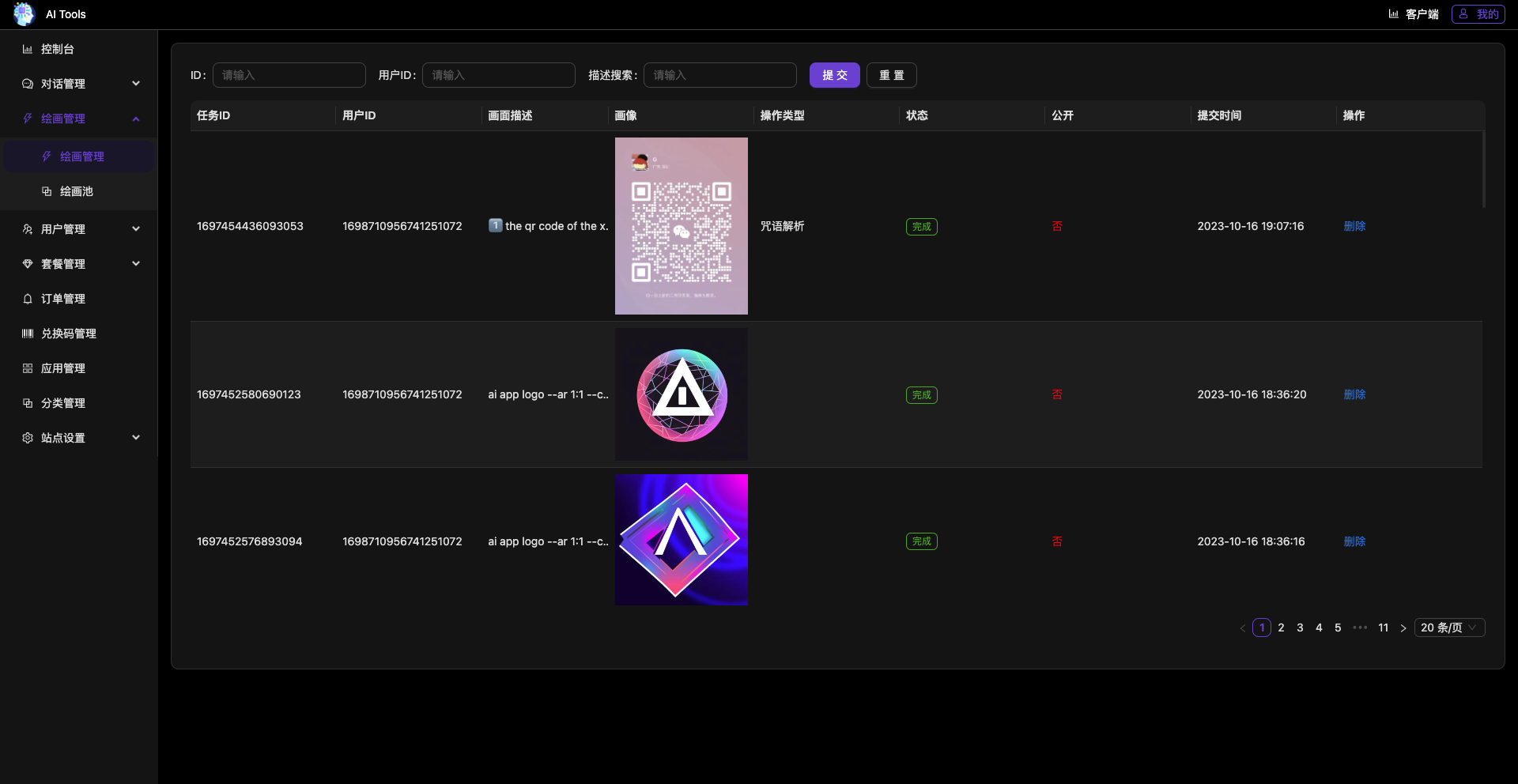Click the 对话管理 chat bubble icon
The width and height of the screenshot is (1518, 784).
click(x=28, y=84)
